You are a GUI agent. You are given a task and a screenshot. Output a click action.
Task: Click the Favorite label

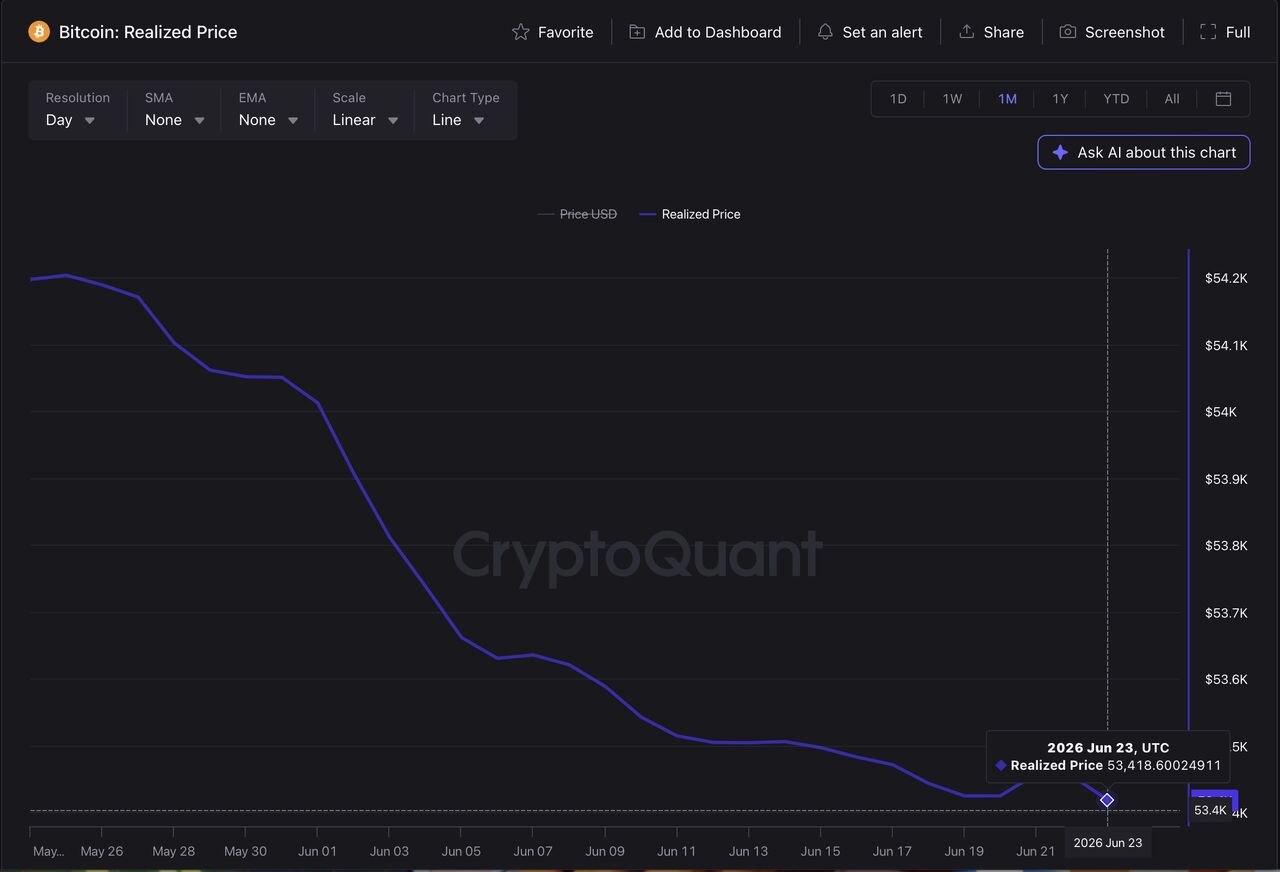pyautogui.click(x=566, y=32)
